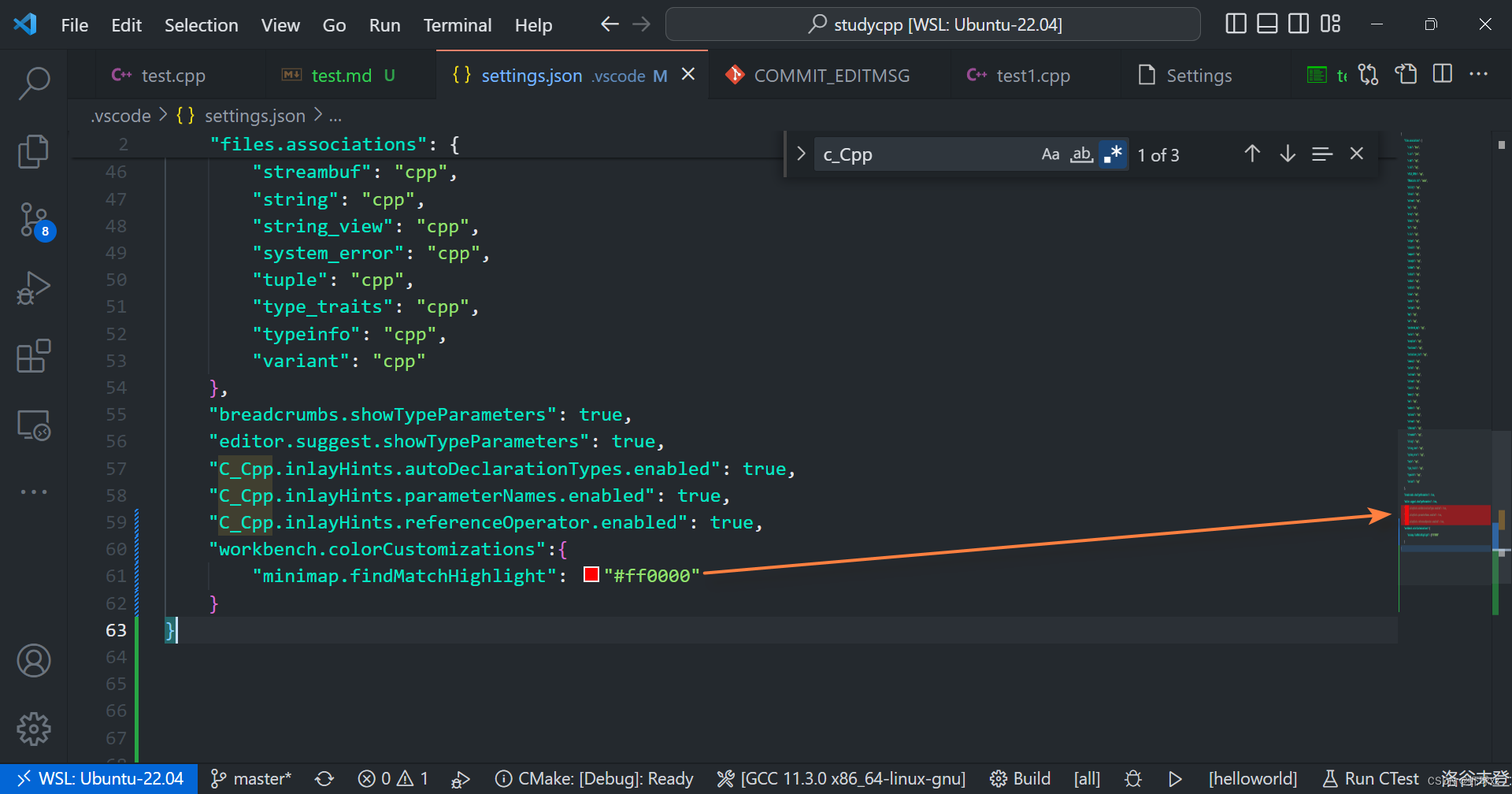
Task: Open problems errors and warnings indicator
Action: click(x=393, y=778)
